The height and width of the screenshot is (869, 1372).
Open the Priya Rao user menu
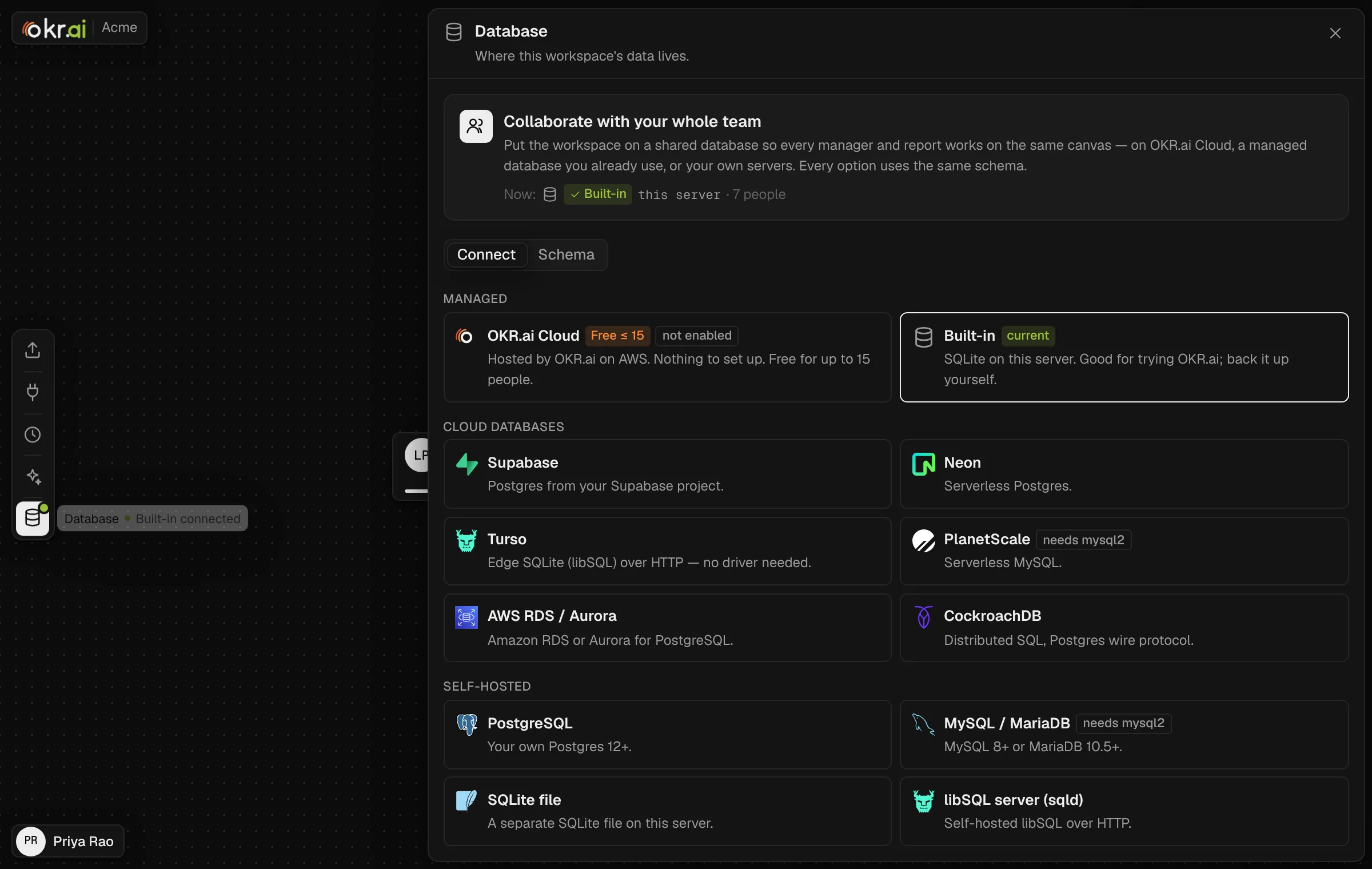pyautogui.click(x=68, y=841)
